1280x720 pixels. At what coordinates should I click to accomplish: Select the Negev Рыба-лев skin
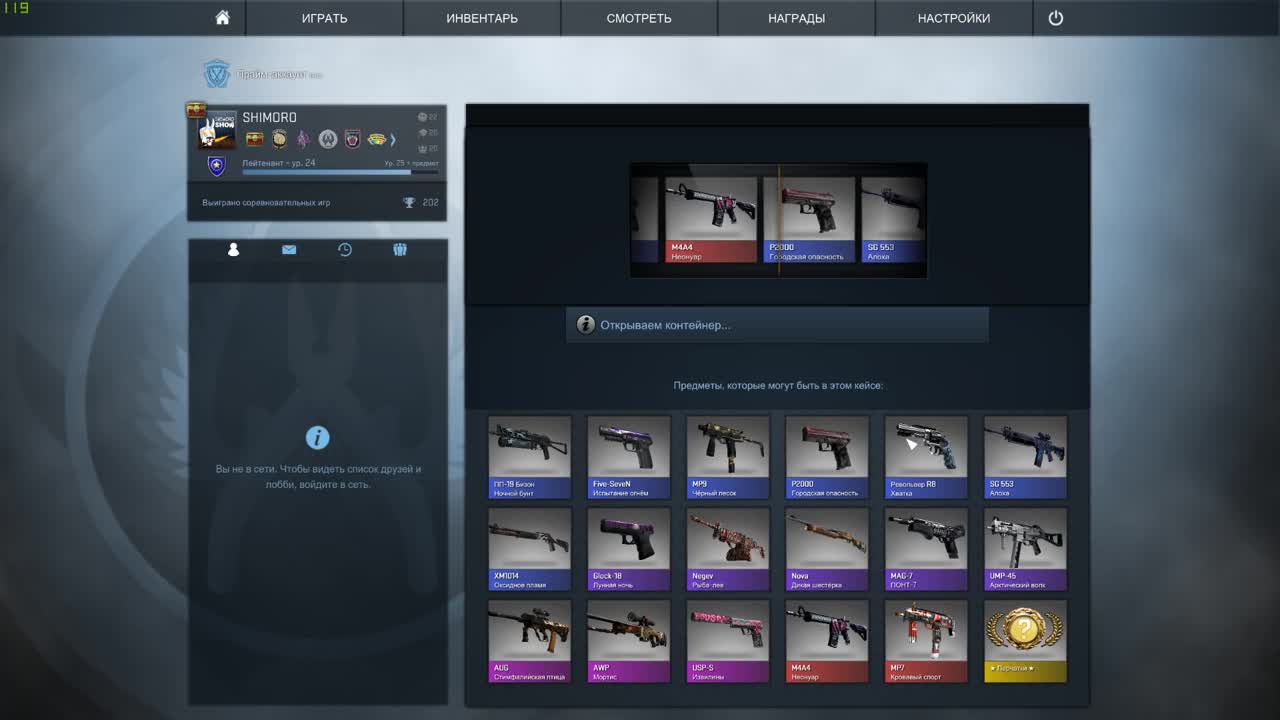tap(728, 549)
